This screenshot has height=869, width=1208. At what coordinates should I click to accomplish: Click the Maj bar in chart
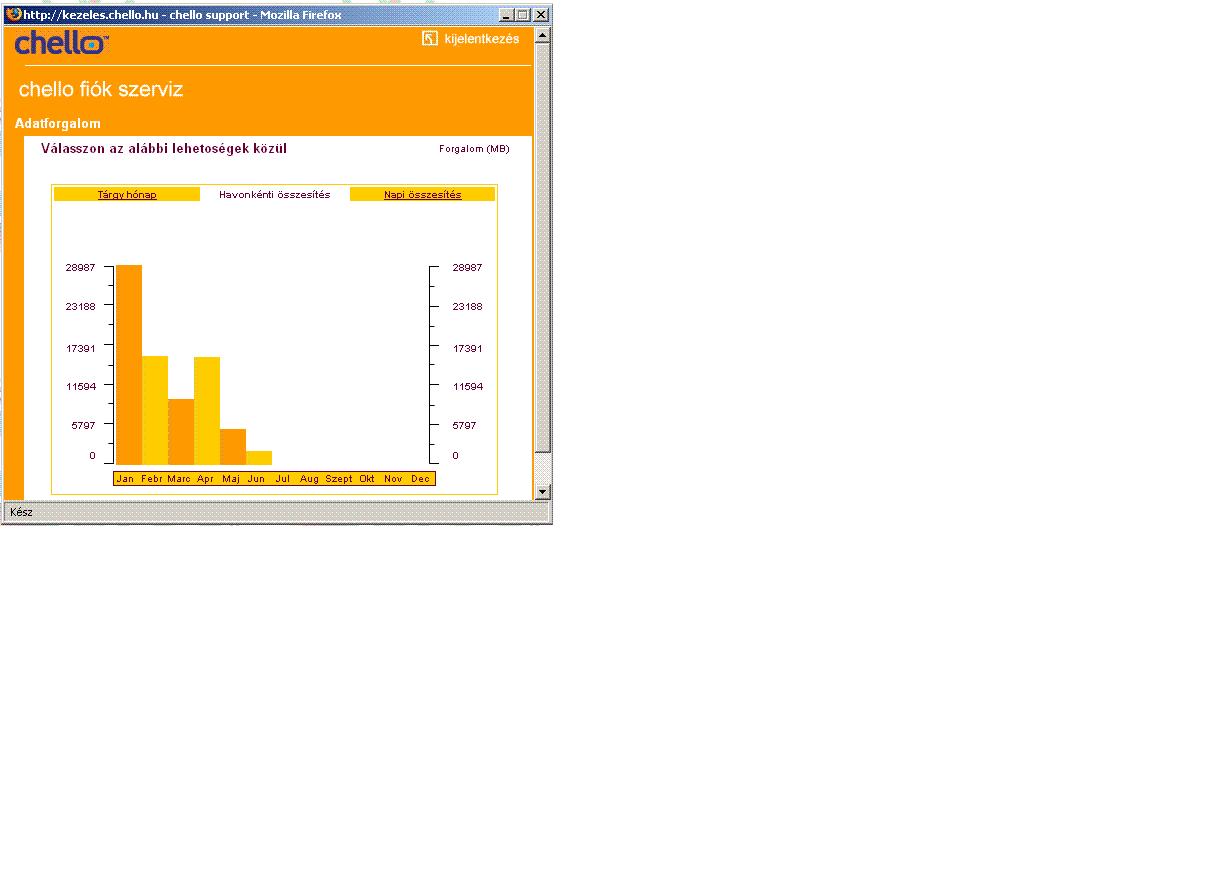tap(232, 446)
